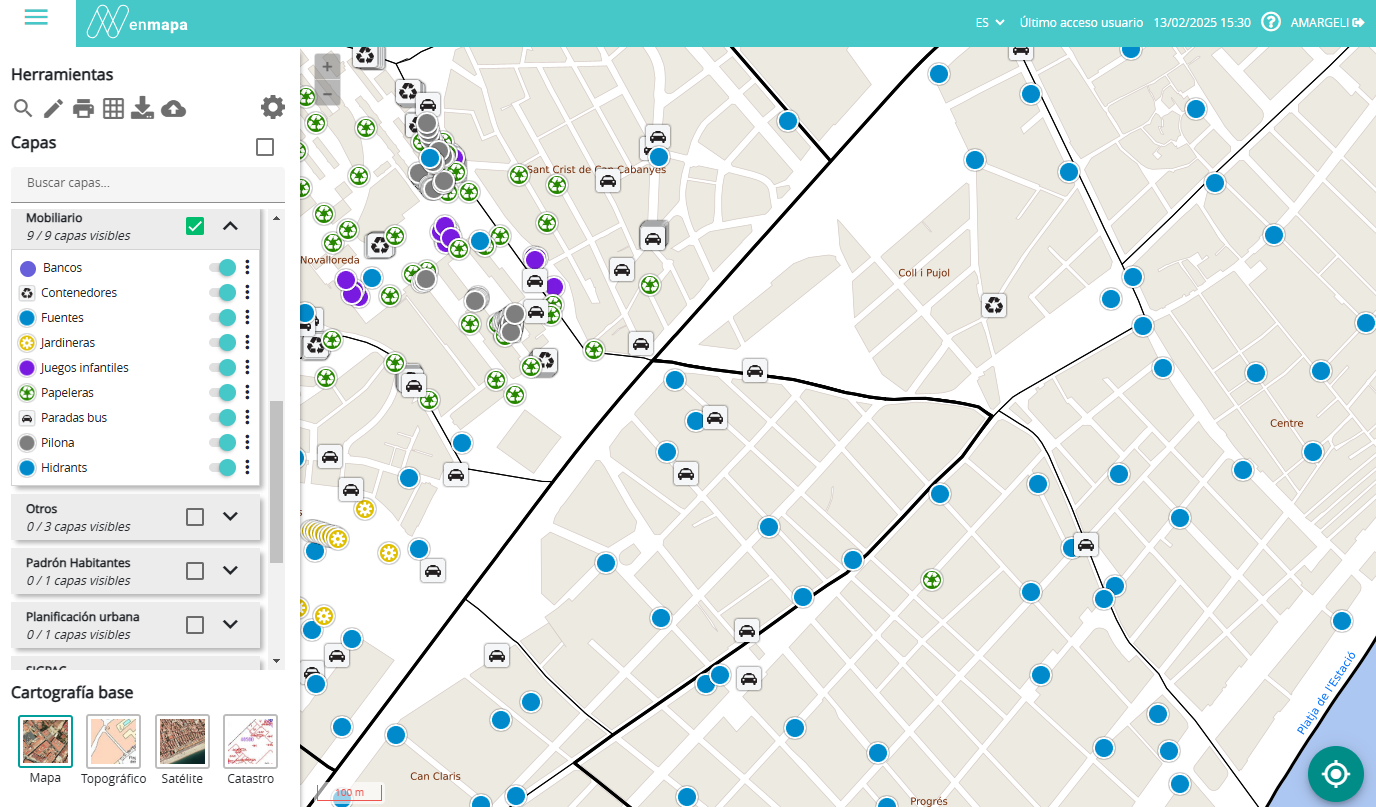Open options menu for Fuentes layer

pyautogui.click(x=247, y=318)
